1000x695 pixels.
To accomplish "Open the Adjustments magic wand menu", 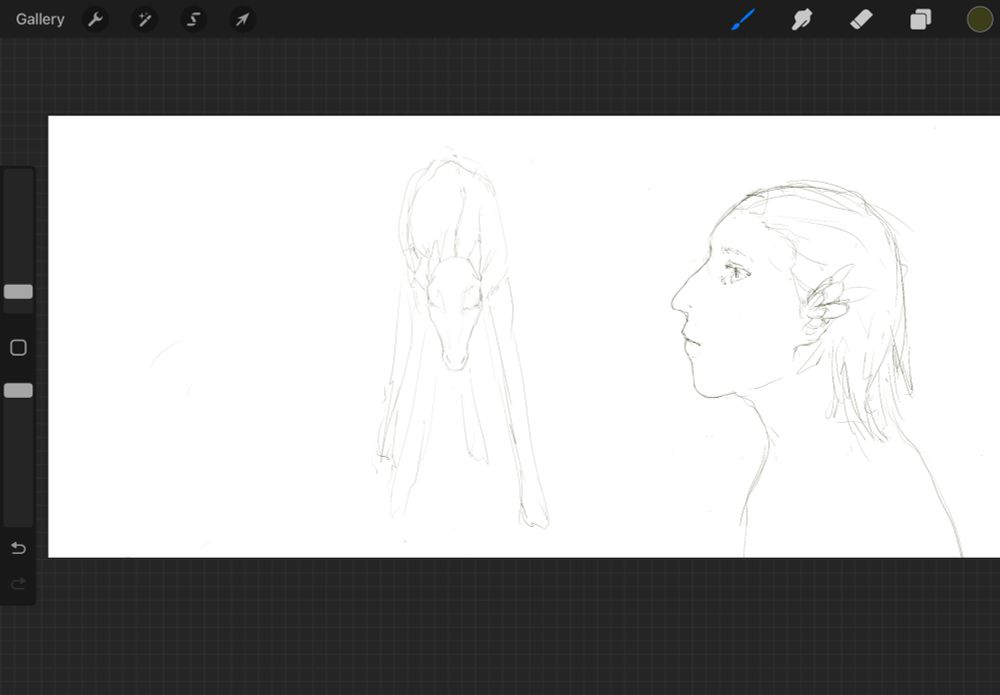I will [144, 19].
